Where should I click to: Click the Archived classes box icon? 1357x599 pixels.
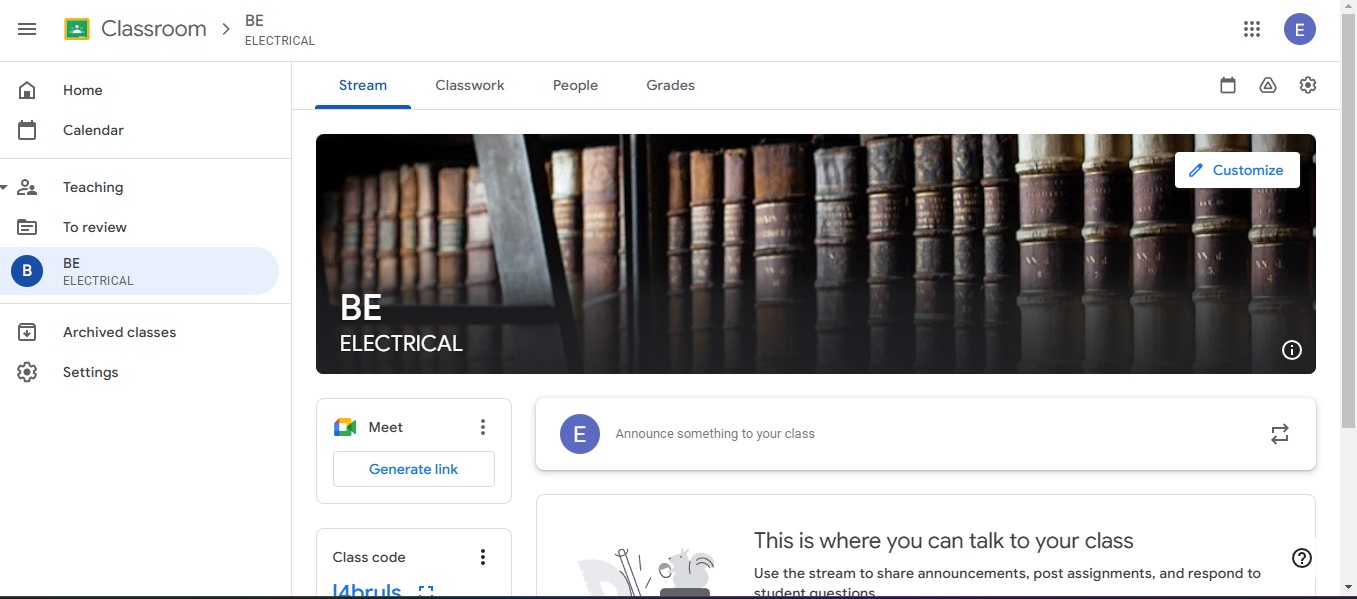(27, 332)
